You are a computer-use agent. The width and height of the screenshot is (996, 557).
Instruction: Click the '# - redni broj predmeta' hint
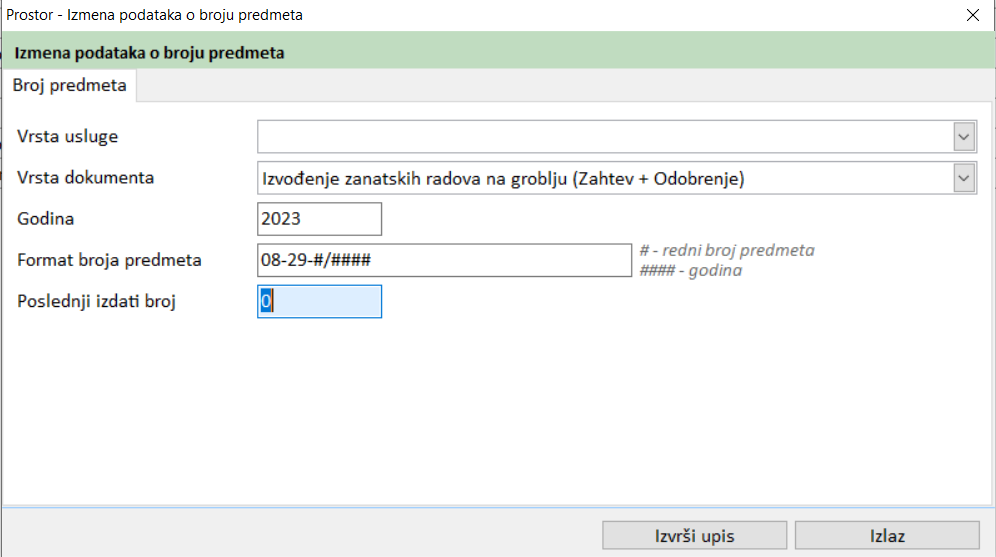click(x=726, y=250)
